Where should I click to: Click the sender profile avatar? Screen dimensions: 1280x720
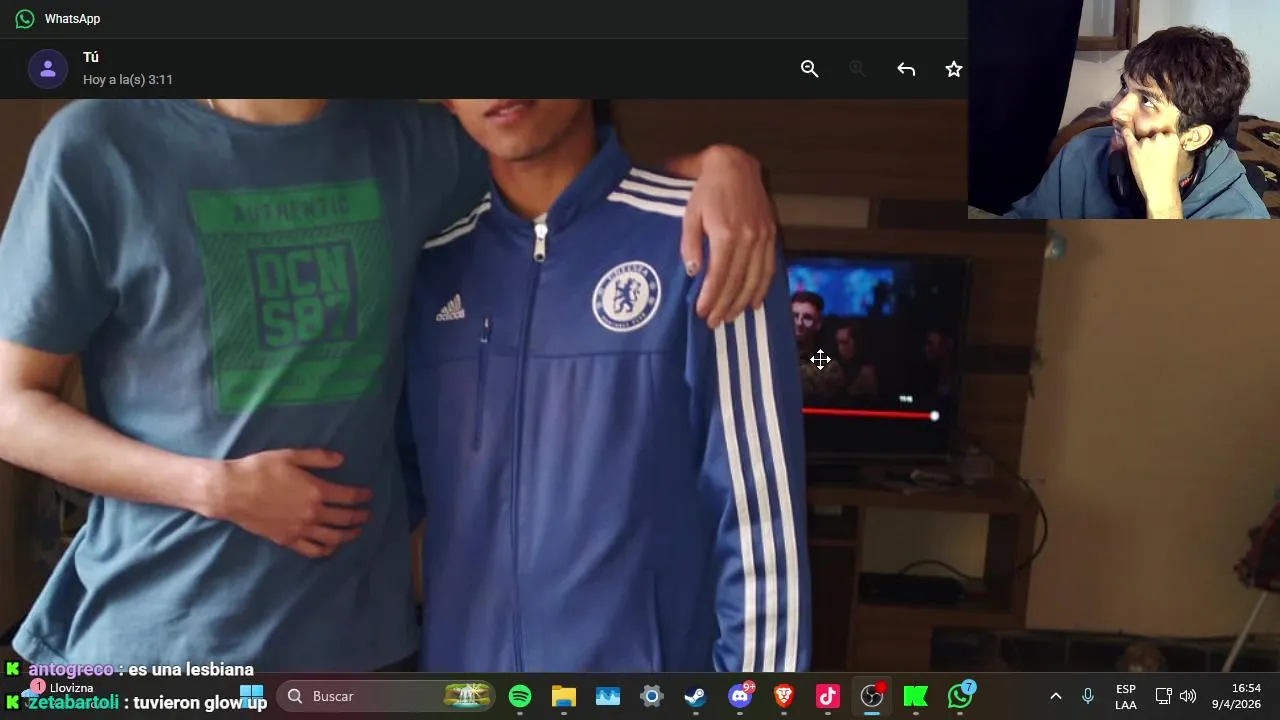tap(48, 69)
